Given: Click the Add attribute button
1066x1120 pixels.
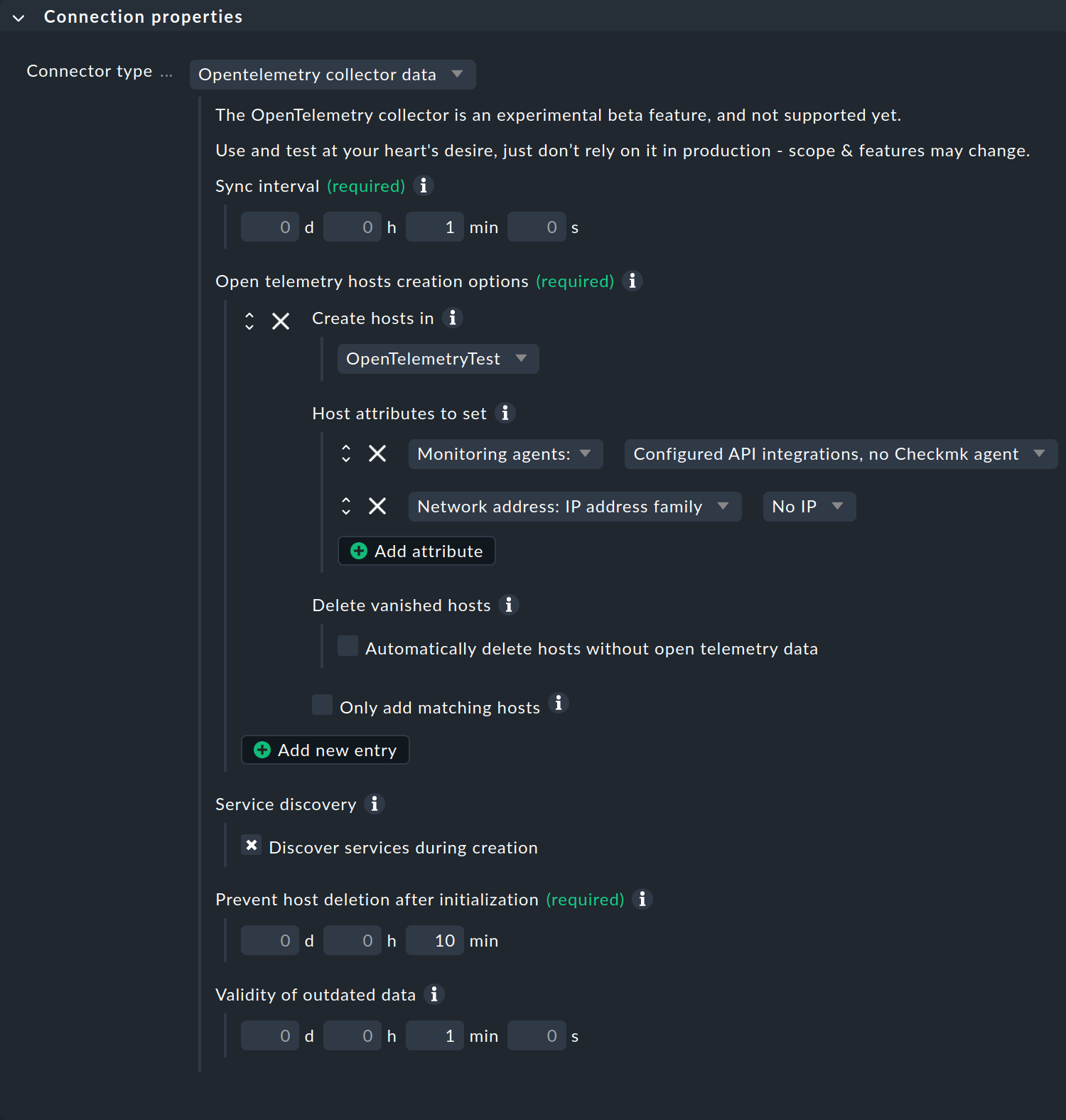Looking at the screenshot, I should tap(416, 551).
